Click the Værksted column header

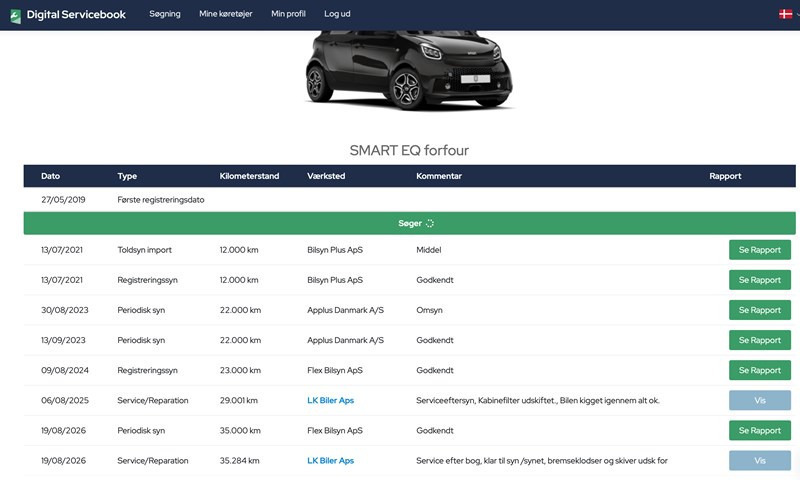point(326,176)
